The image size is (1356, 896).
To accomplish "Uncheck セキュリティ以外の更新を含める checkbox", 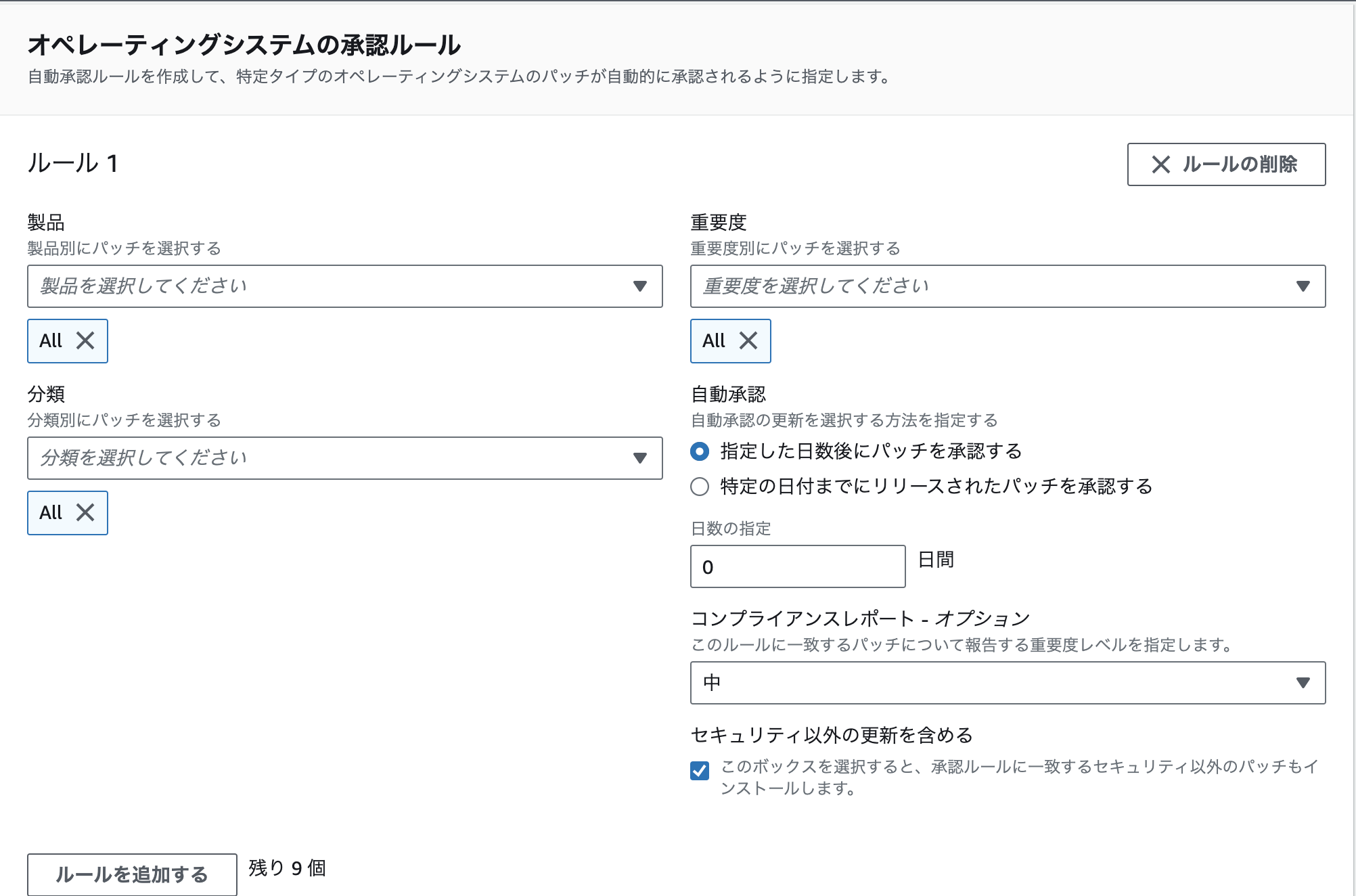I will (699, 769).
